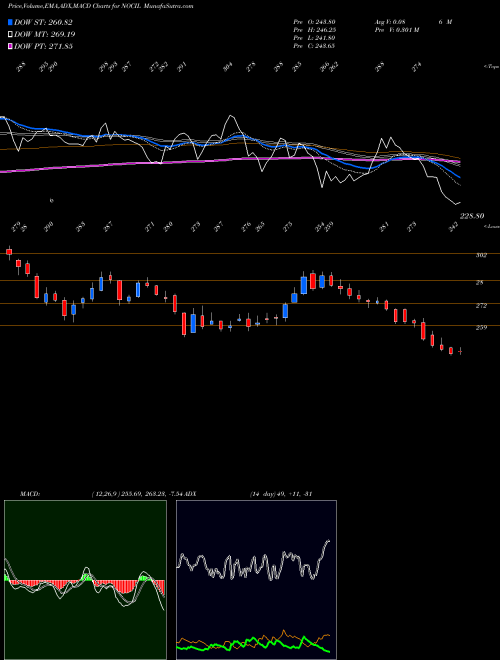Click inside the dark blue ADX chart panel
Image resolution: width=500 pixels, height=660 pixels.
(x=256, y=580)
